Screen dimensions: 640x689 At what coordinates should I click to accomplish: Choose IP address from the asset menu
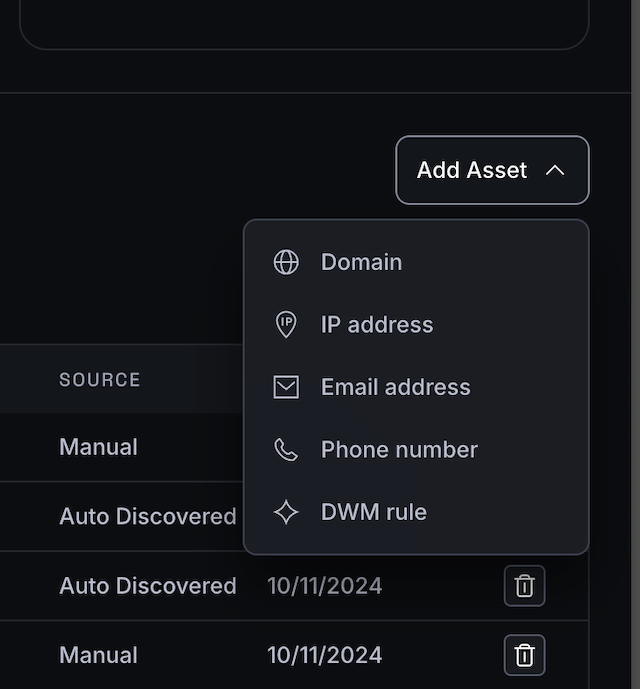416,325
